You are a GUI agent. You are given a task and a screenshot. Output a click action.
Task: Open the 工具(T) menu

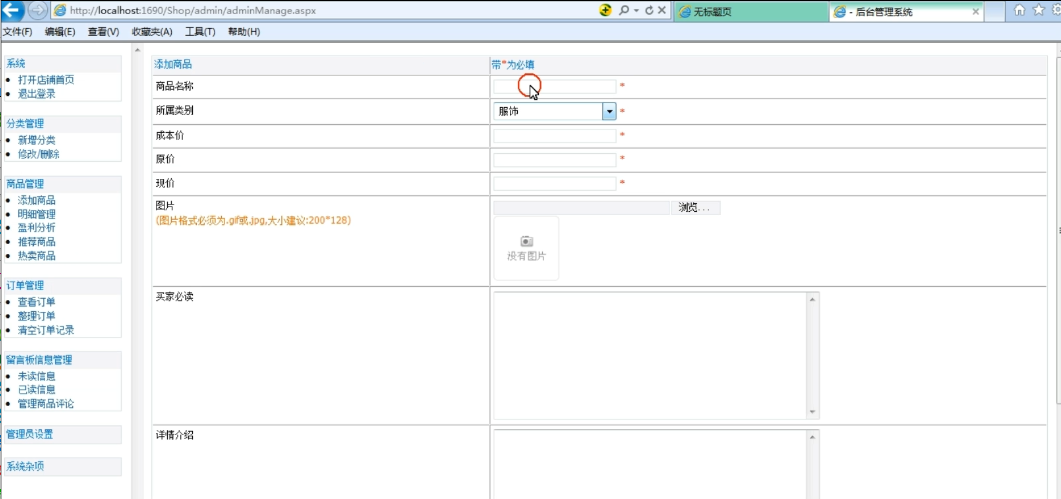(200, 32)
